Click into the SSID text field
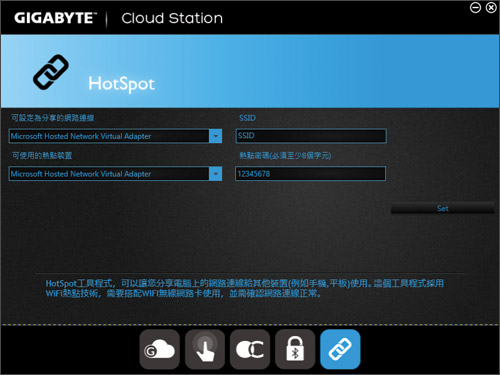Viewport: 500px width, 375px height. 311,136
